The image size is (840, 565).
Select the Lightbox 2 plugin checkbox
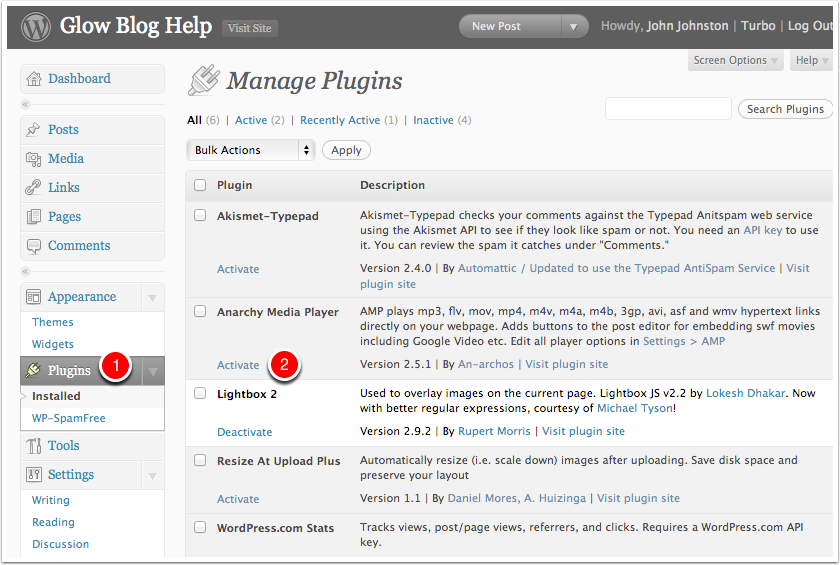(200, 394)
